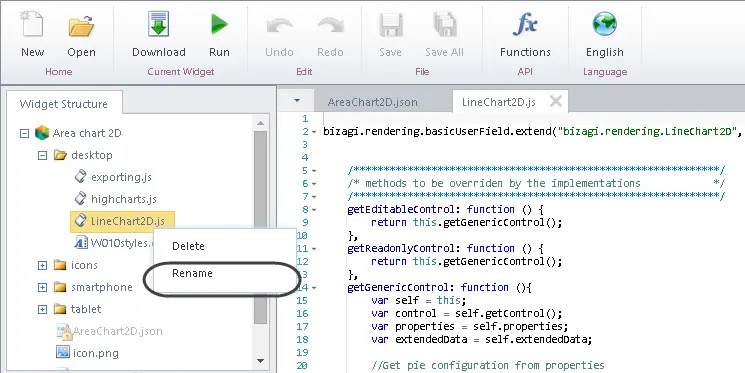Open the editor tab list dropdown arrow
Viewport: 745px width, 373px height.
(x=297, y=101)
